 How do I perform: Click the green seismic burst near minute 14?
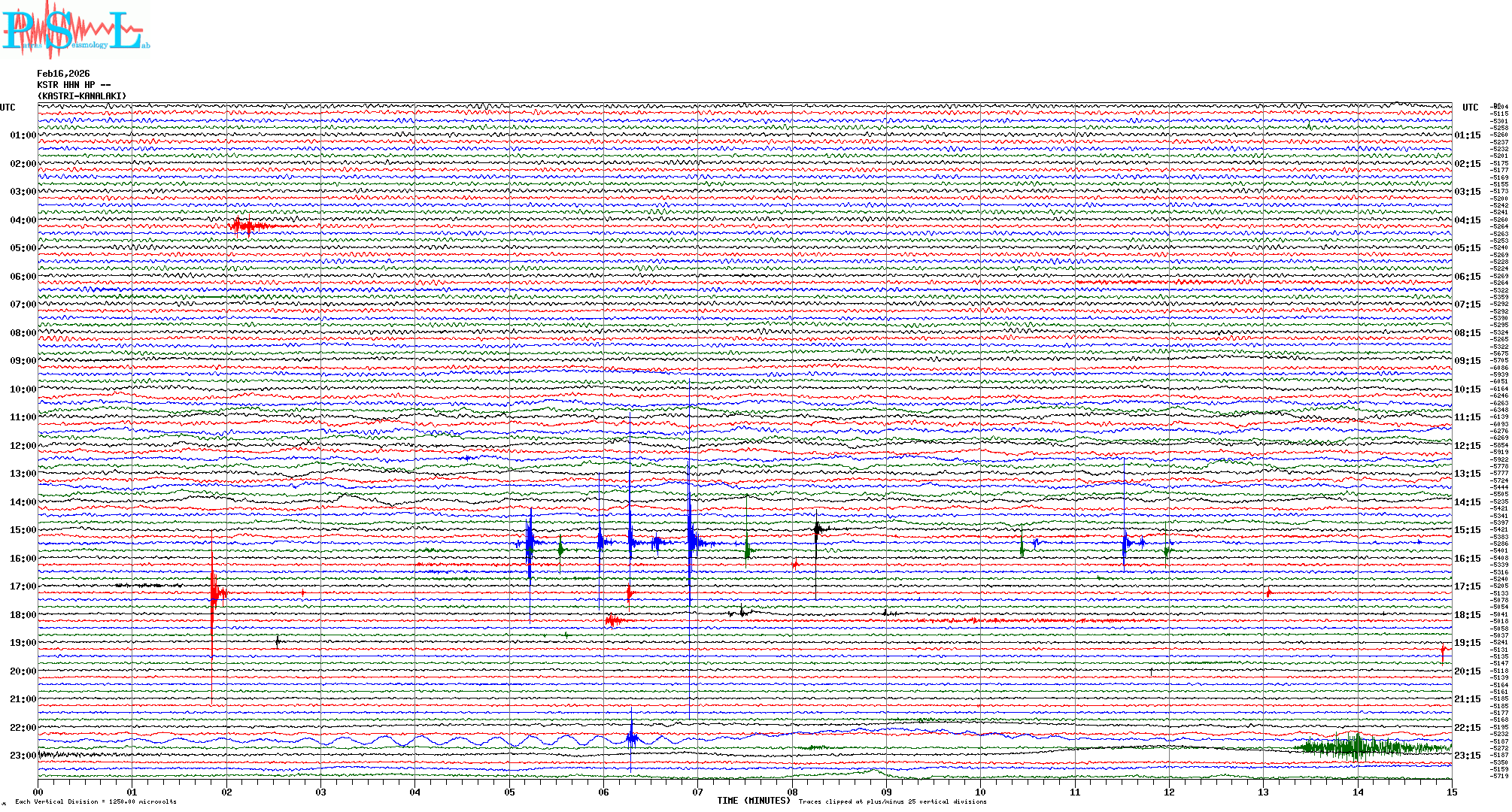[1358, 747]
